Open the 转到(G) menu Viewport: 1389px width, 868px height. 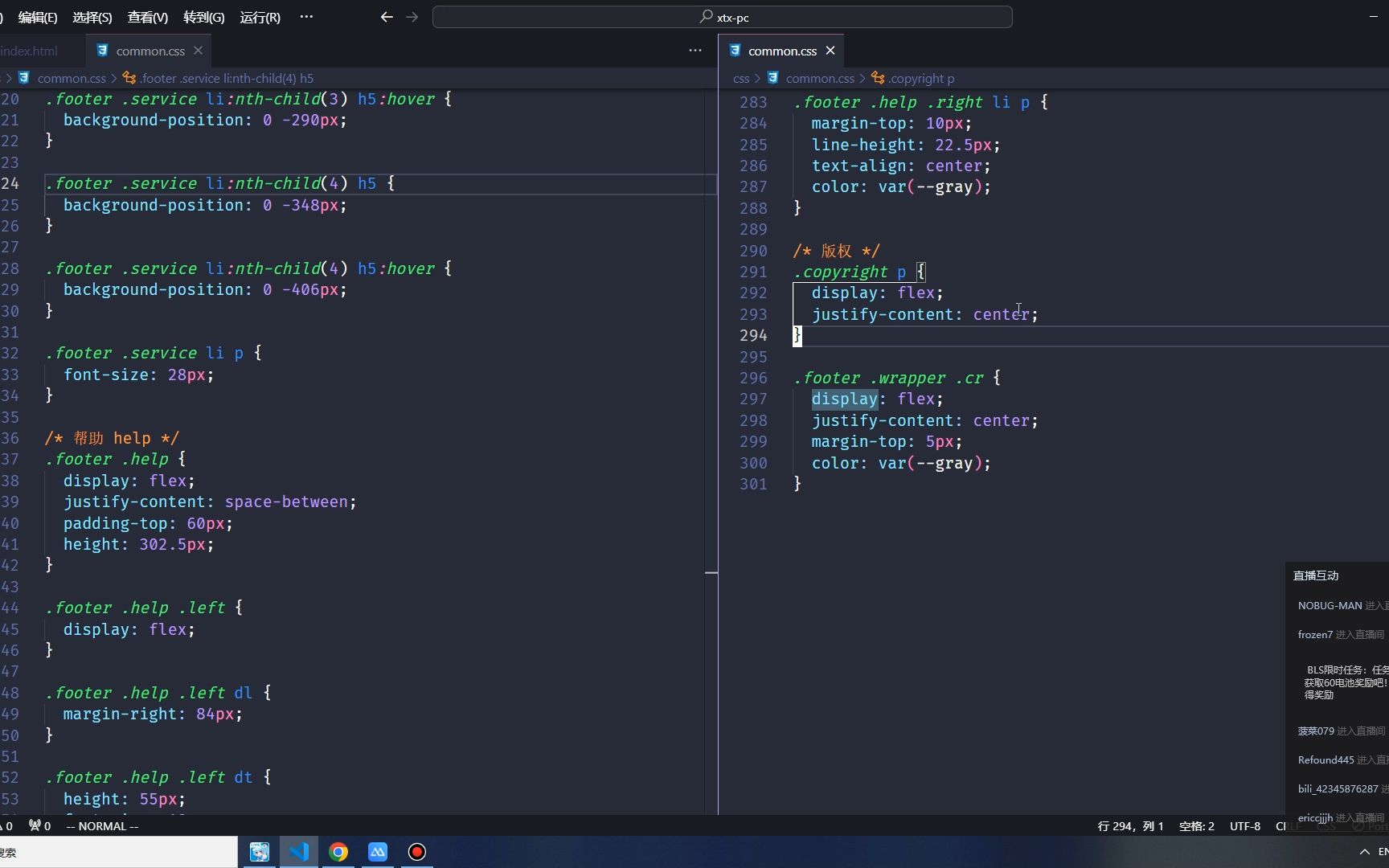click(x=203, y=17)
